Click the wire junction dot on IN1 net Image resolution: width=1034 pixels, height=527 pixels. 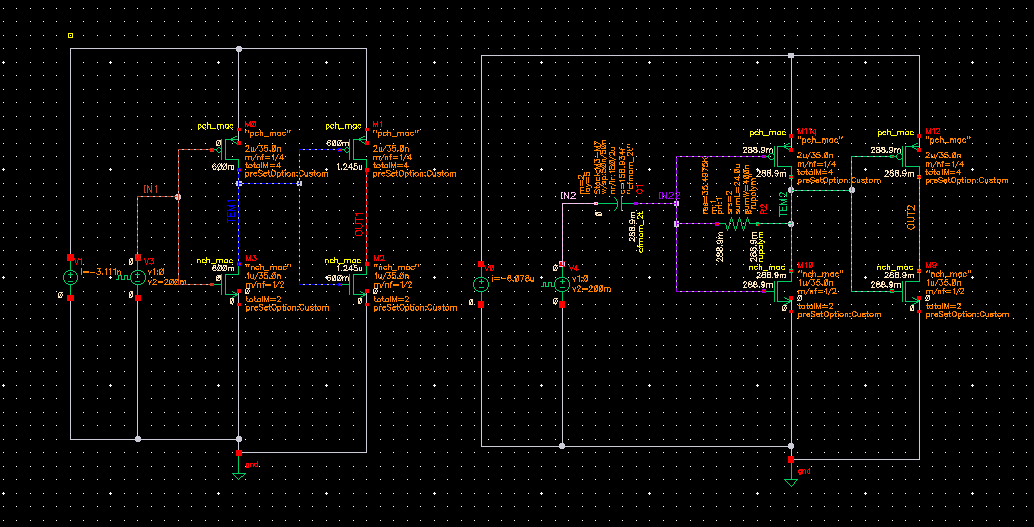(x=177, y=197)
